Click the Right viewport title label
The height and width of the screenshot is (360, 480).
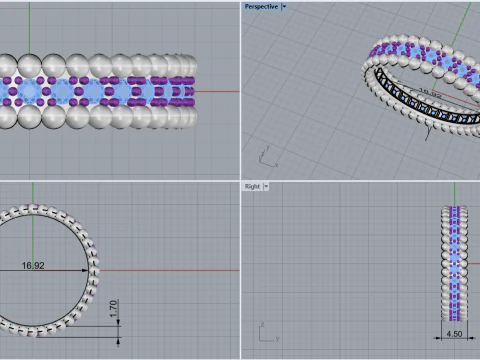pos(252,187)
